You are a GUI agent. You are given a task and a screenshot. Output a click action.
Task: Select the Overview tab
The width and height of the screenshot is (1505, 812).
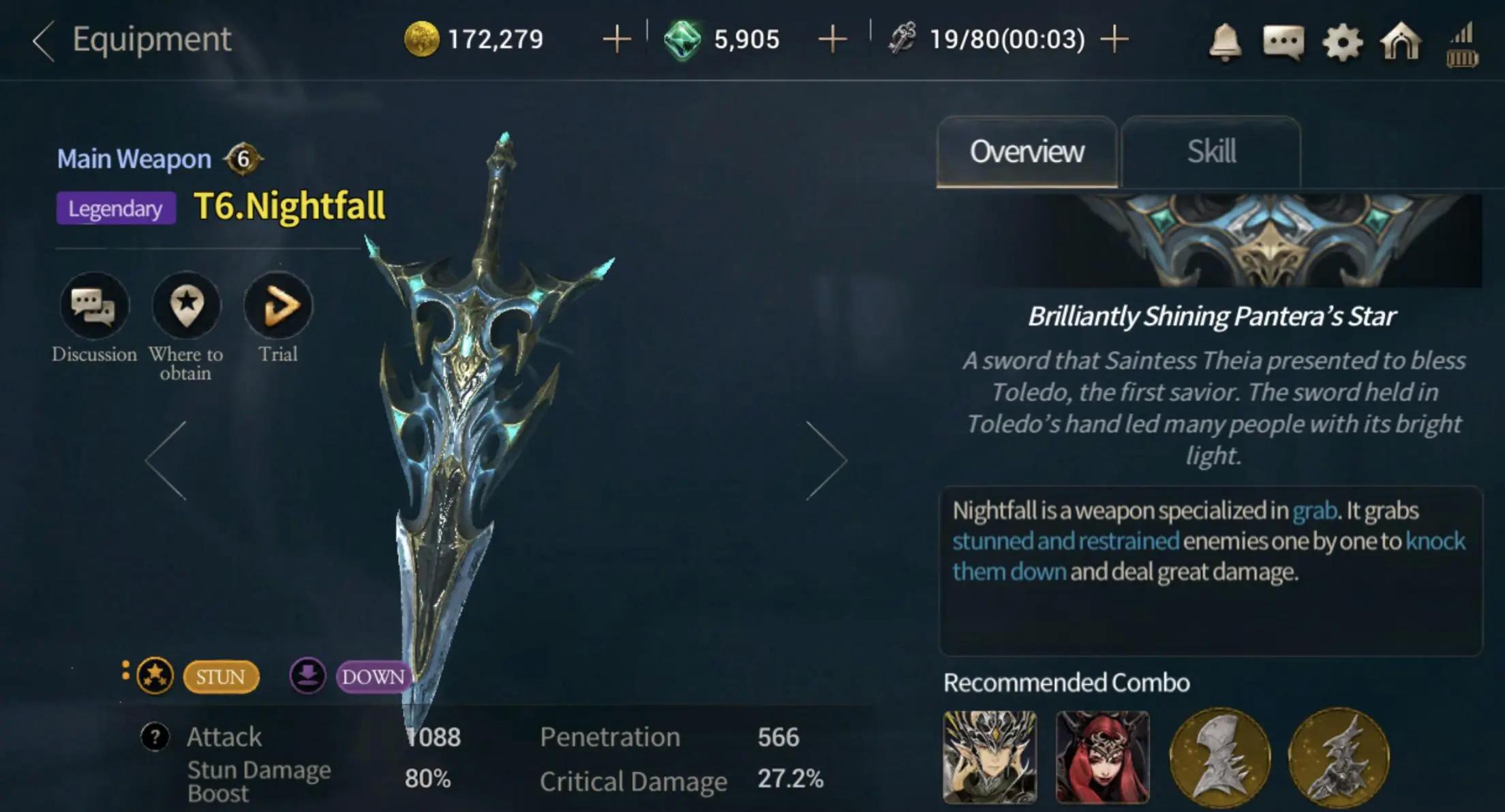[x=1027, y=151]
